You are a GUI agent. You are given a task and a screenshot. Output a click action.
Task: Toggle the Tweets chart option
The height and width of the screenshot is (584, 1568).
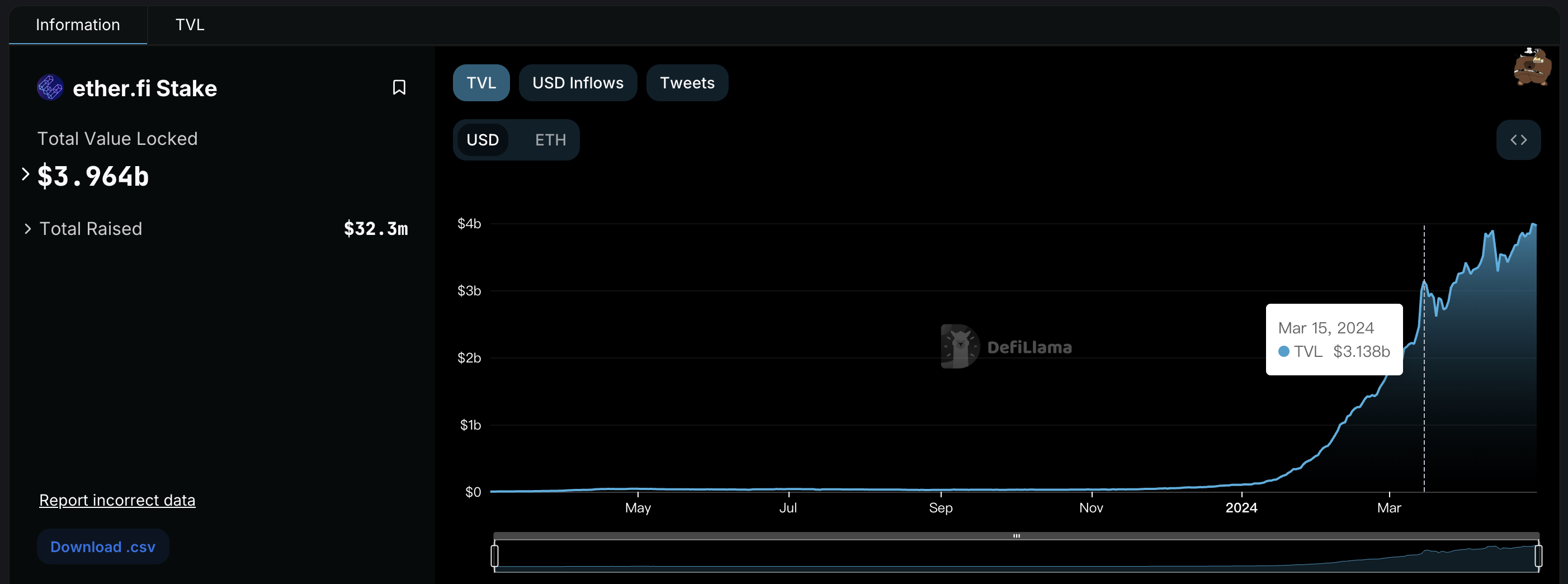click(687, 83)
